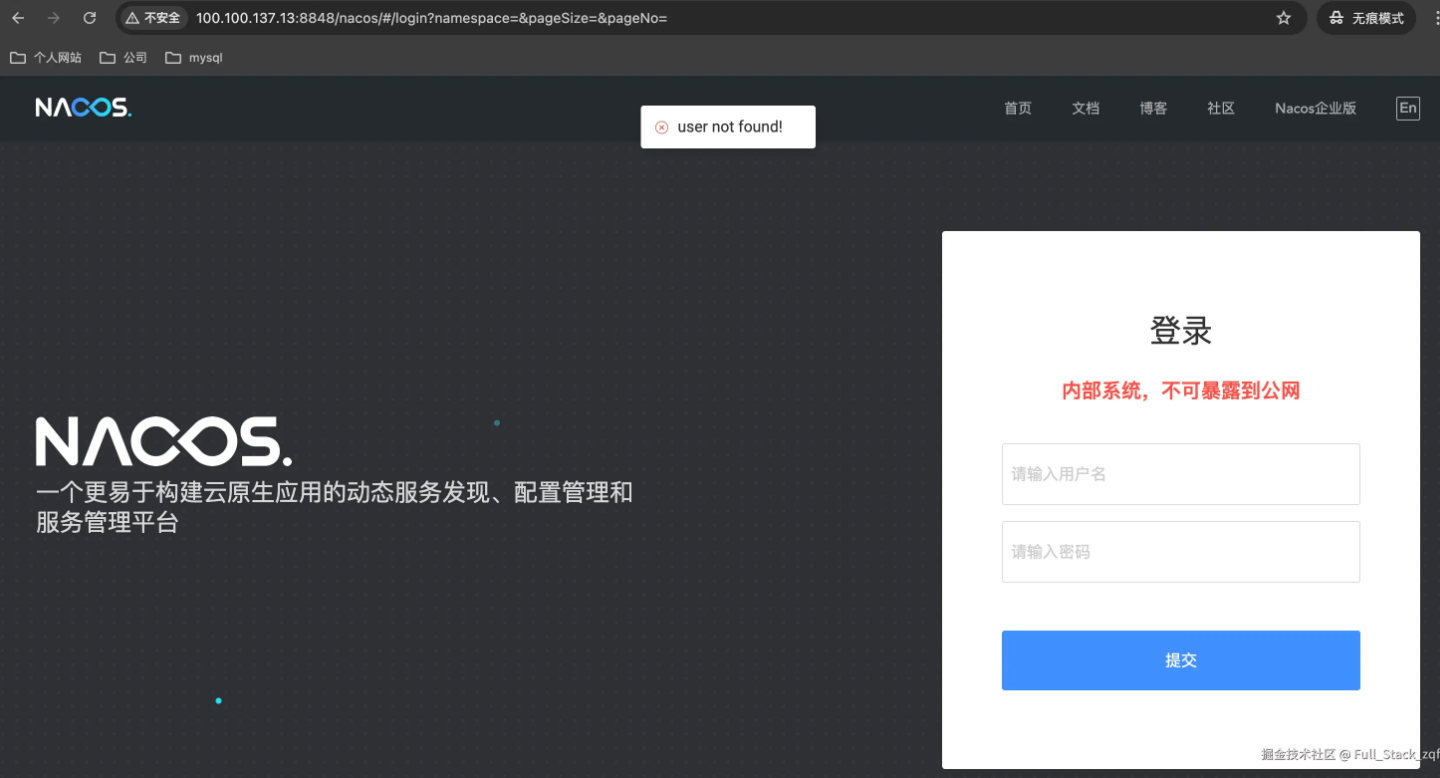Open the 个人网站 bookmark folder
The height and width of the screenshot is (778, 1440).
click(x=46, y=58)
